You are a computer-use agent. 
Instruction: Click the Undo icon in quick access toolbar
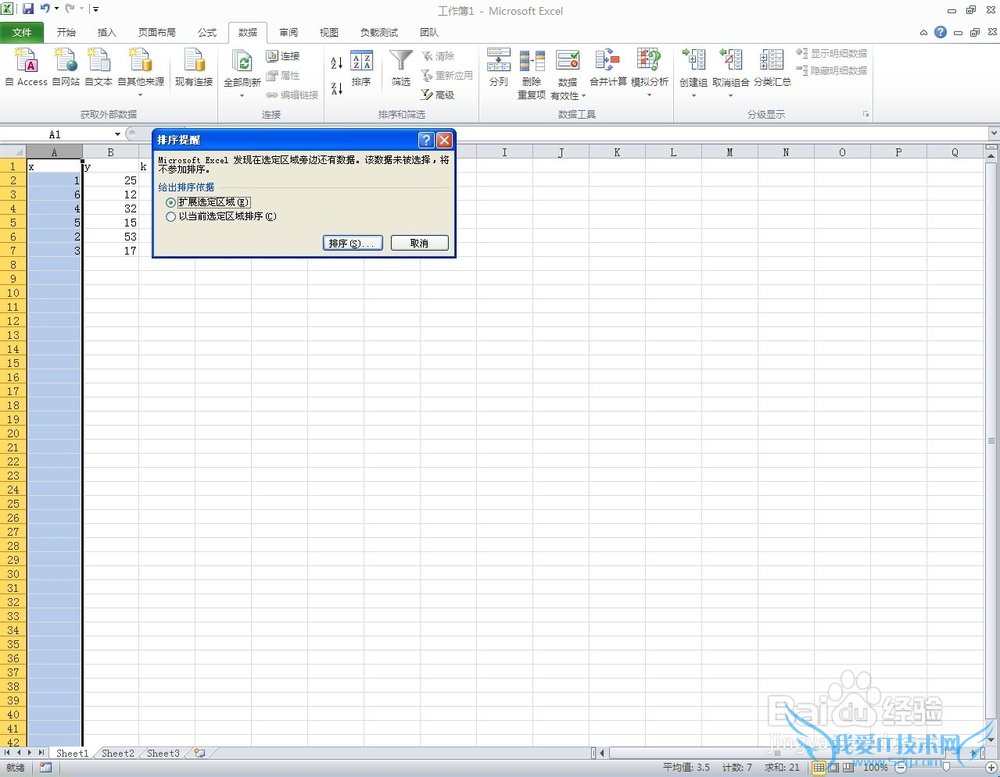(x=45, y=9)
